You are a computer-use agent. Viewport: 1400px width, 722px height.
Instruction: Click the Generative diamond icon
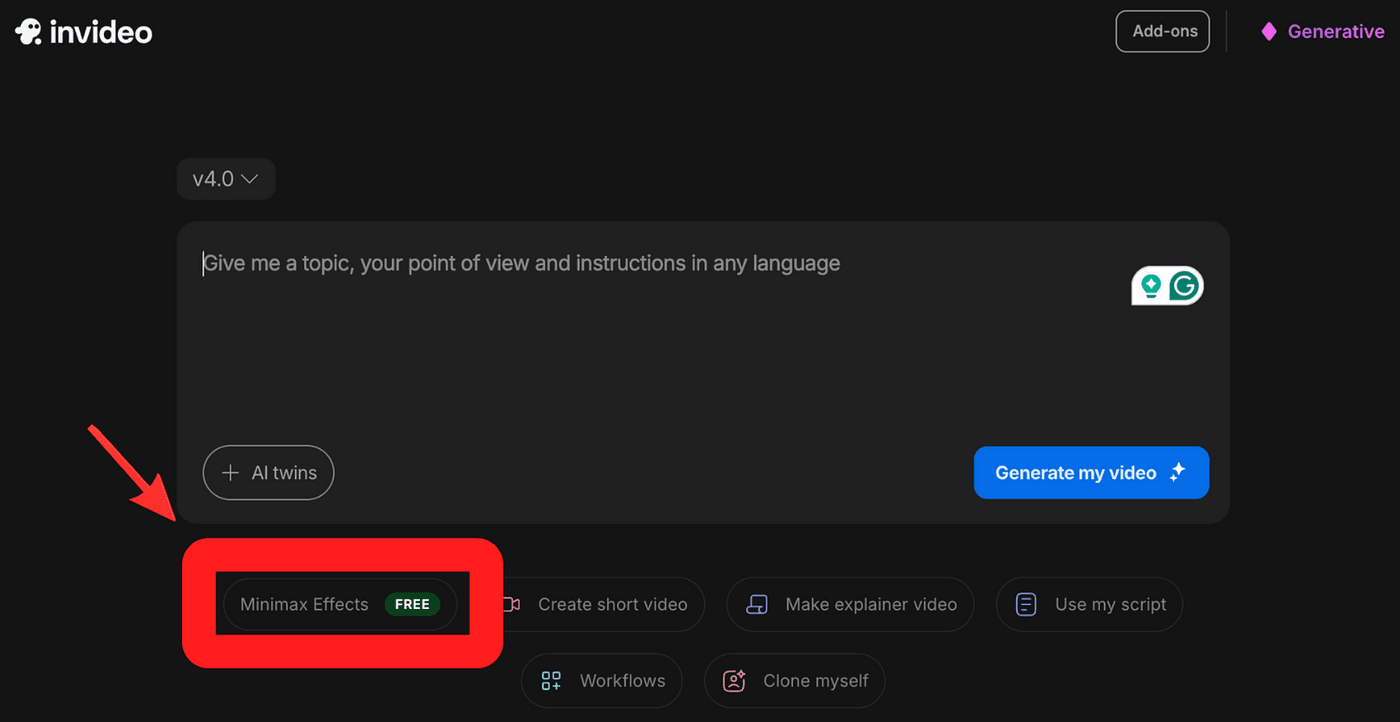pyautogui.click(x=1269, y=31)
